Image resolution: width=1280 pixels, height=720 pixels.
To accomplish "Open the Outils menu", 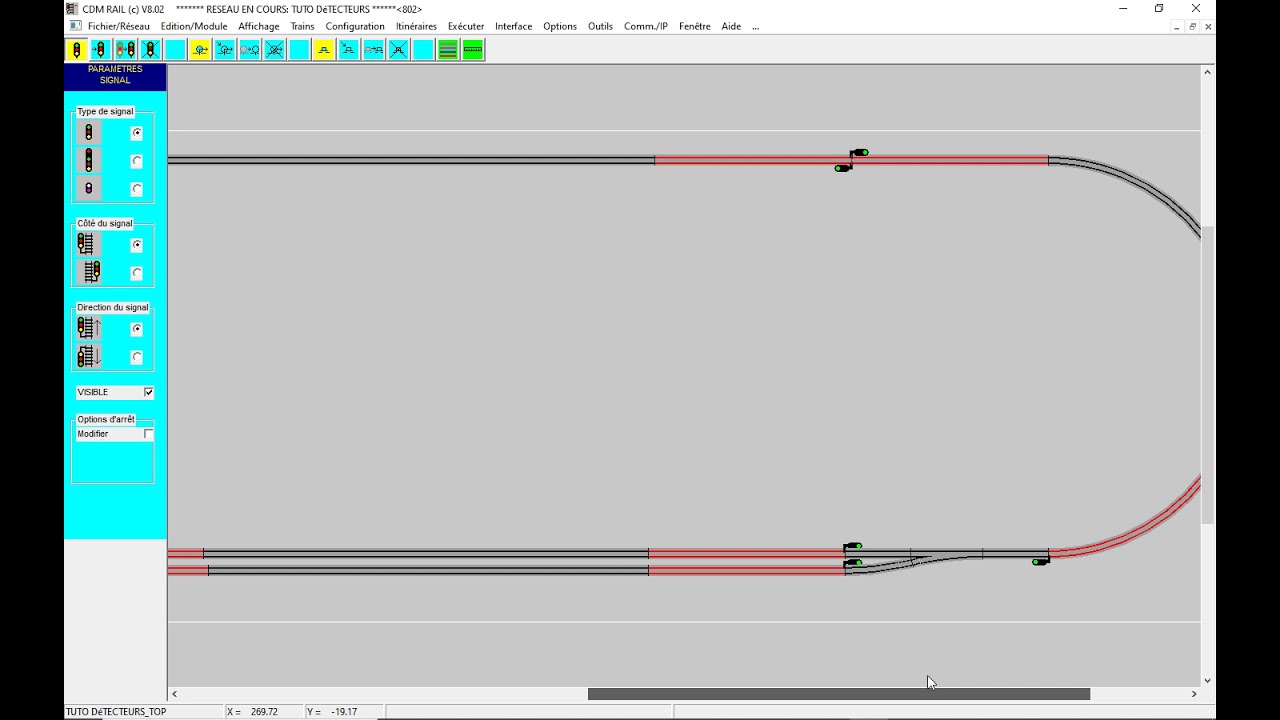I will 600,26.
